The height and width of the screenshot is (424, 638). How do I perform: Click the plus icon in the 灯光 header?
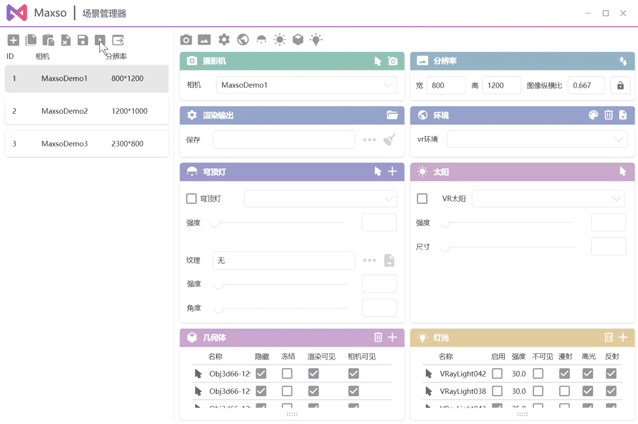[x=623, y=337]
